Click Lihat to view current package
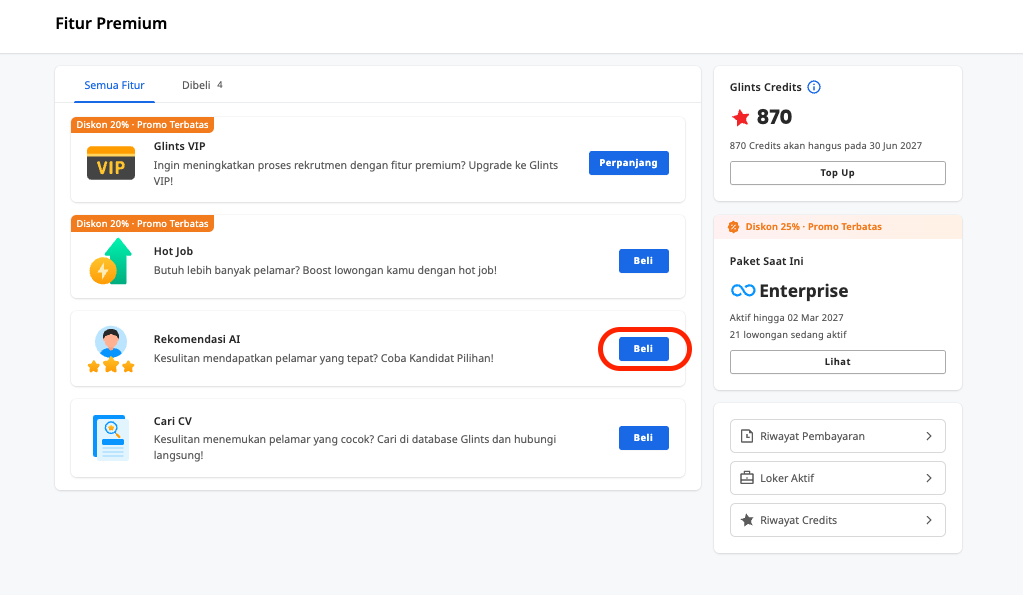 837,361
